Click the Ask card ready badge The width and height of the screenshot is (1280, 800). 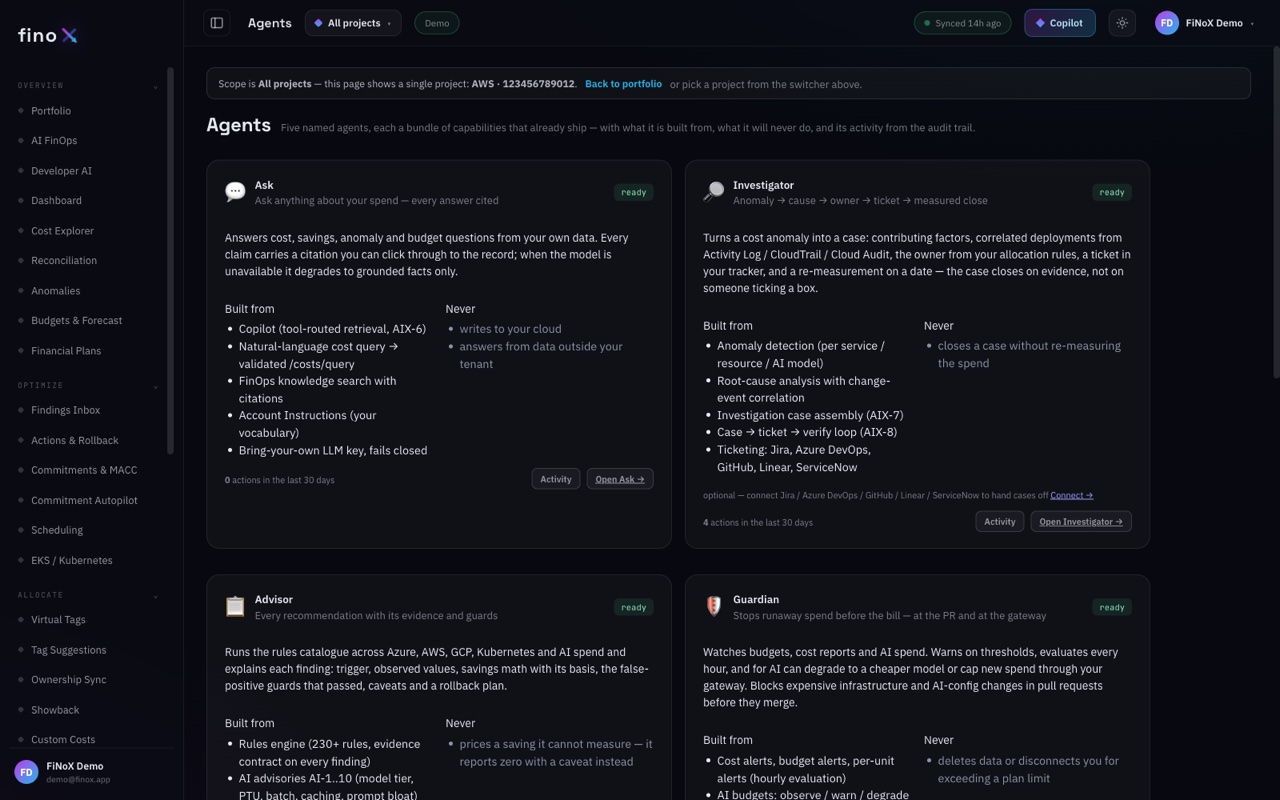point(633,192)
